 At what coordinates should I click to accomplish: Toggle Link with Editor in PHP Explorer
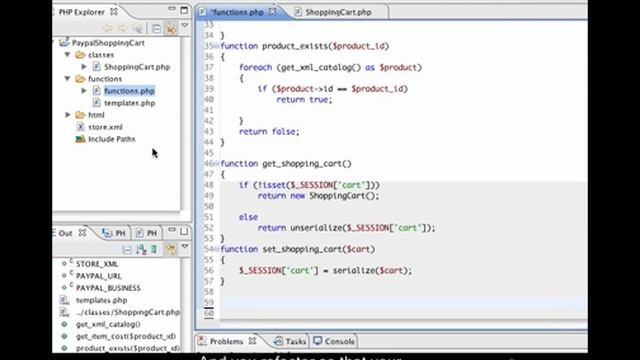click(171, 28)
